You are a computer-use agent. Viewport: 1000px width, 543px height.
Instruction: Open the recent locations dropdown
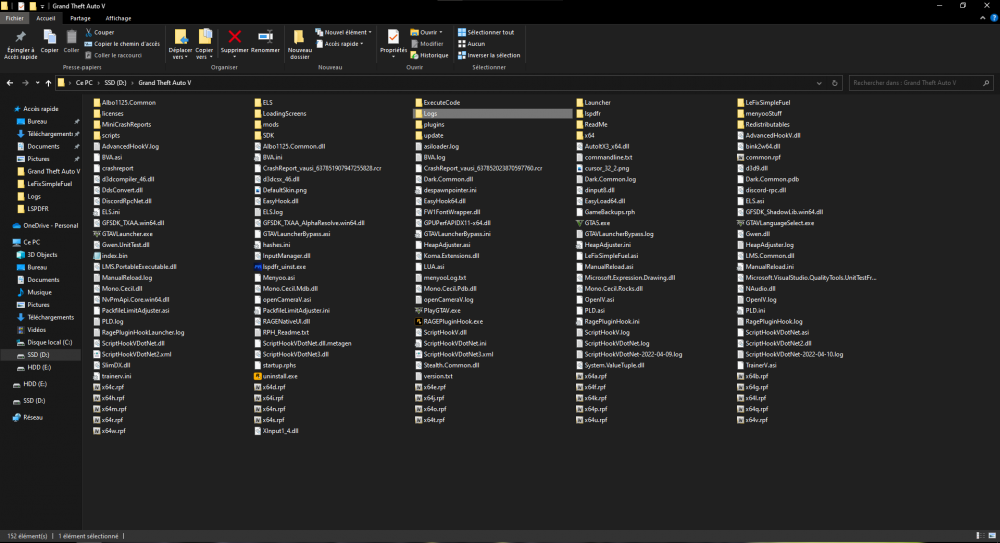[37, 83]
